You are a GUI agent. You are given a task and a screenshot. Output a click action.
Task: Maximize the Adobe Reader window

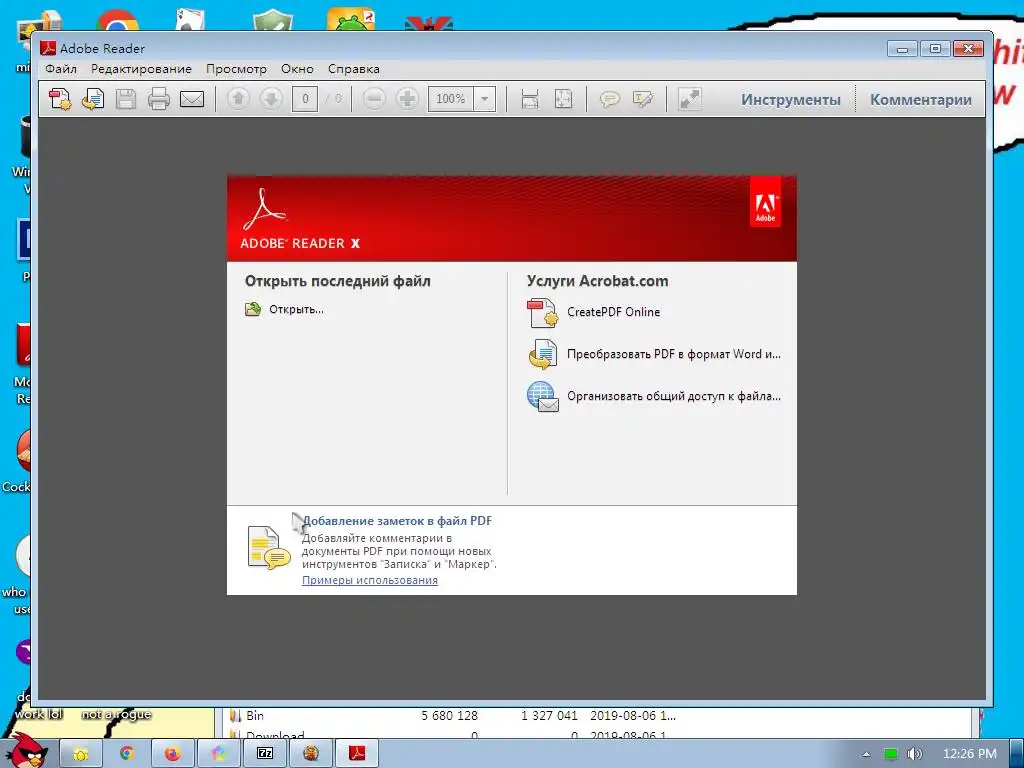coord(935,48)
